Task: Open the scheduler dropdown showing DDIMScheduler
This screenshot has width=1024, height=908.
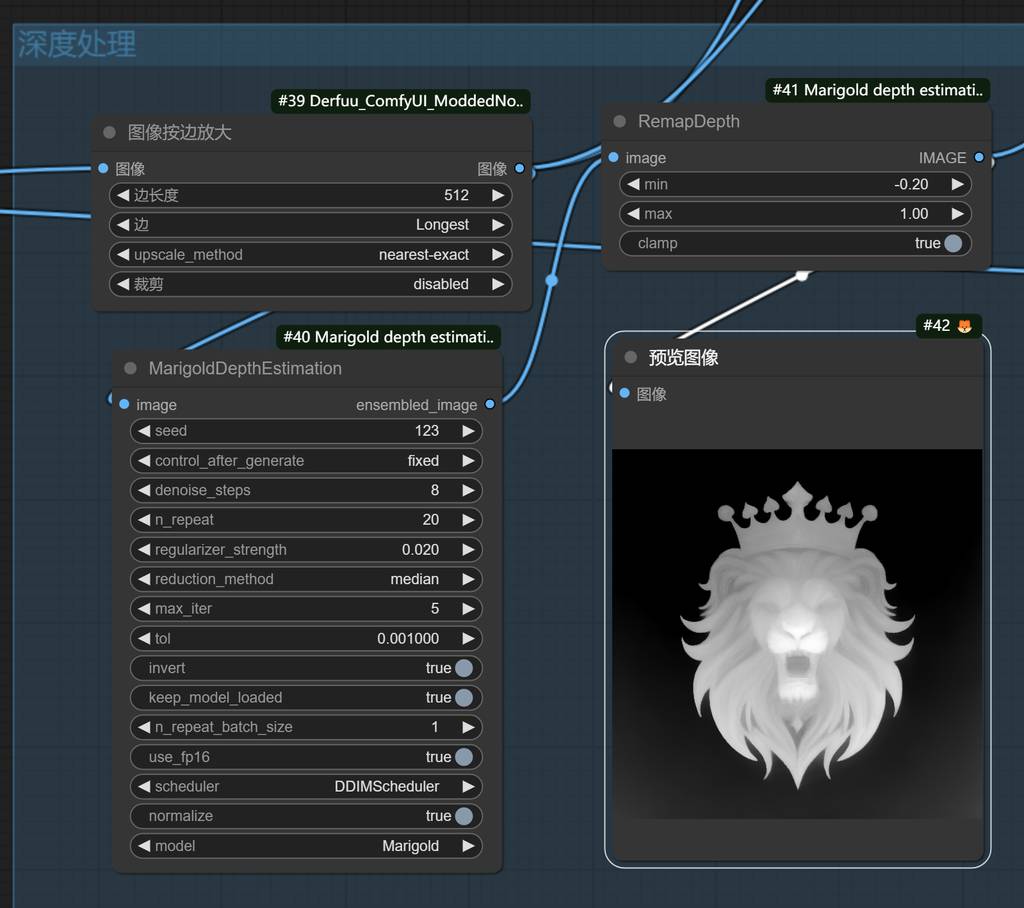Action: click(306, 786)
